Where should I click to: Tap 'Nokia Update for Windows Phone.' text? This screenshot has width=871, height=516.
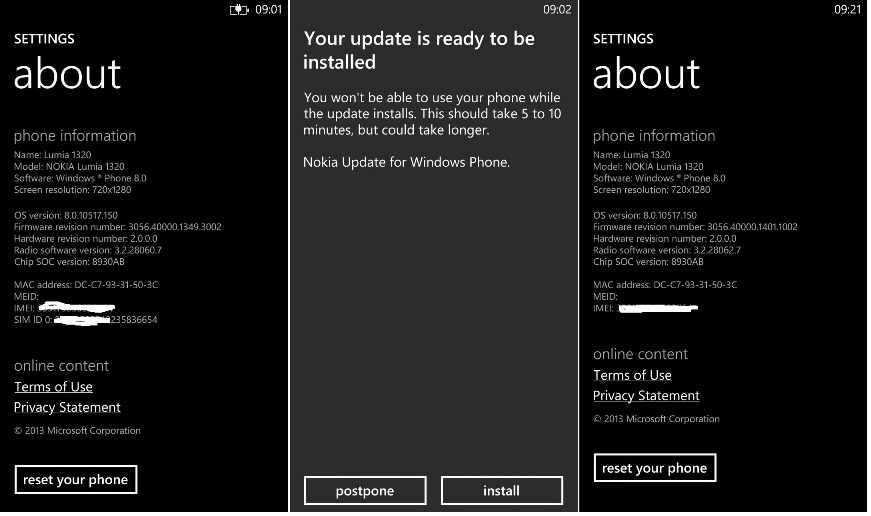click(x=406, y=162)
